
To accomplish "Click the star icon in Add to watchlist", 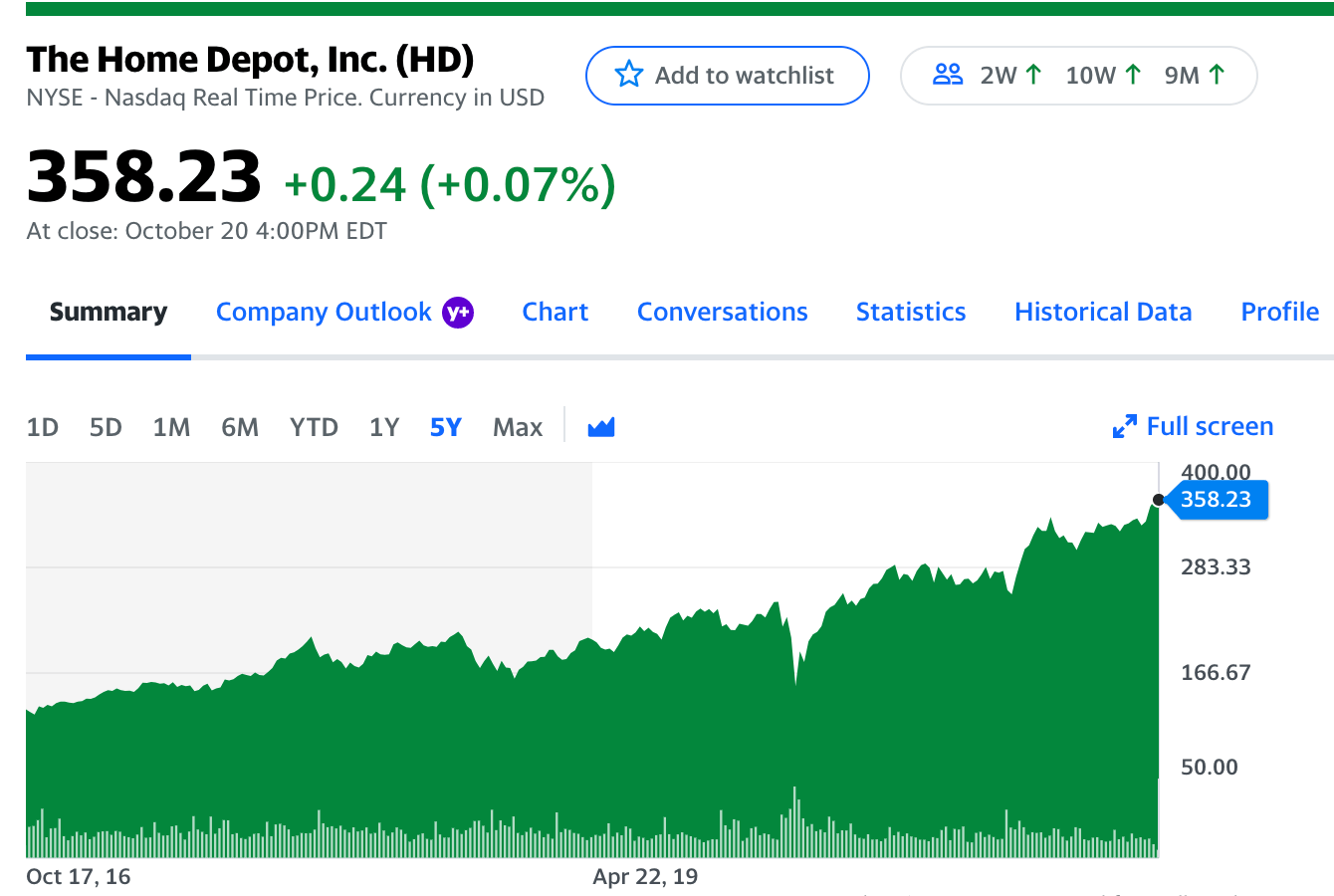I will point(629,75).
